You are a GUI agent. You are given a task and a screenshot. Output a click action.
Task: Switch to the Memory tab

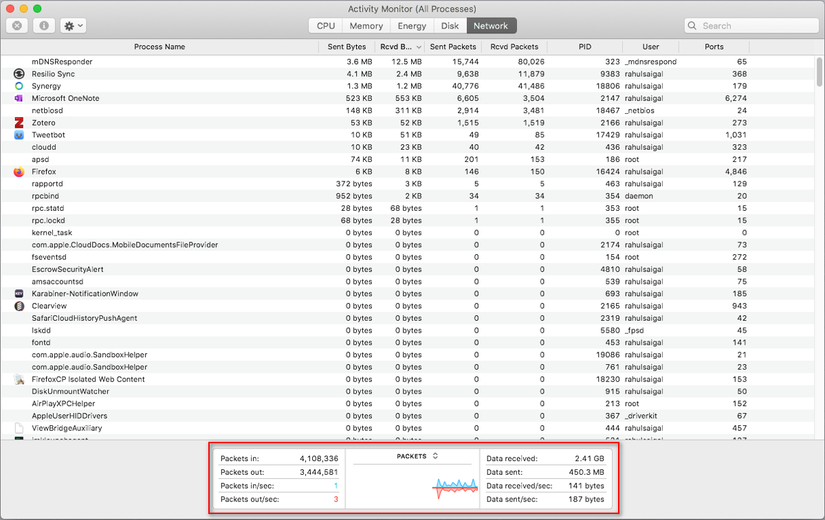tap(366, 26)
